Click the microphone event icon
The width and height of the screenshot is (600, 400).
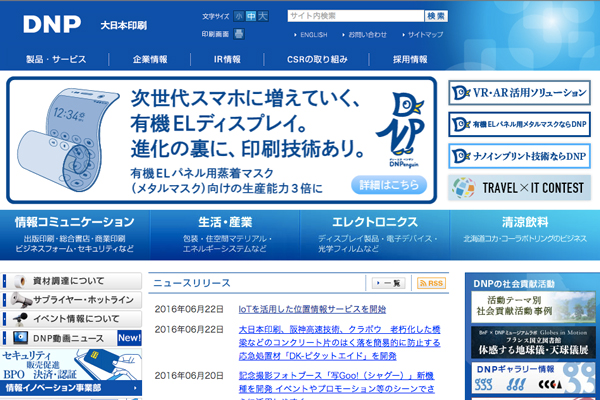pos(20,318)
